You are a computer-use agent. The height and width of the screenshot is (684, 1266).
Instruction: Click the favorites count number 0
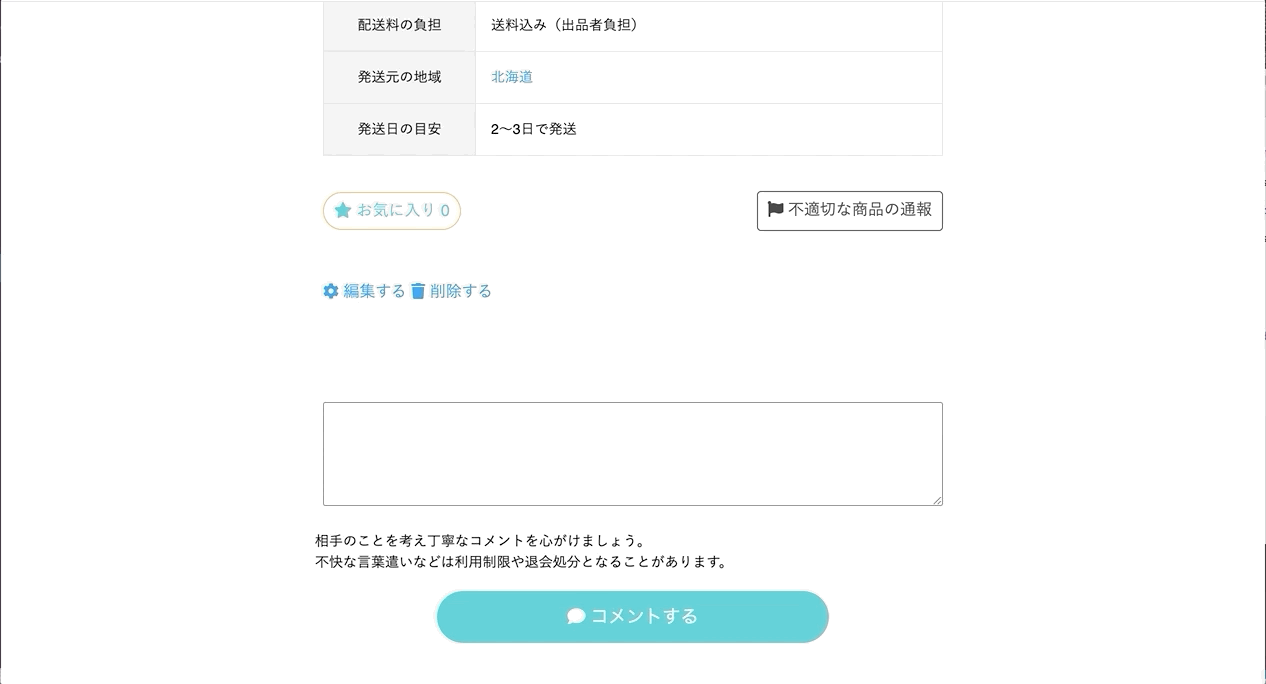pos(445,211)
